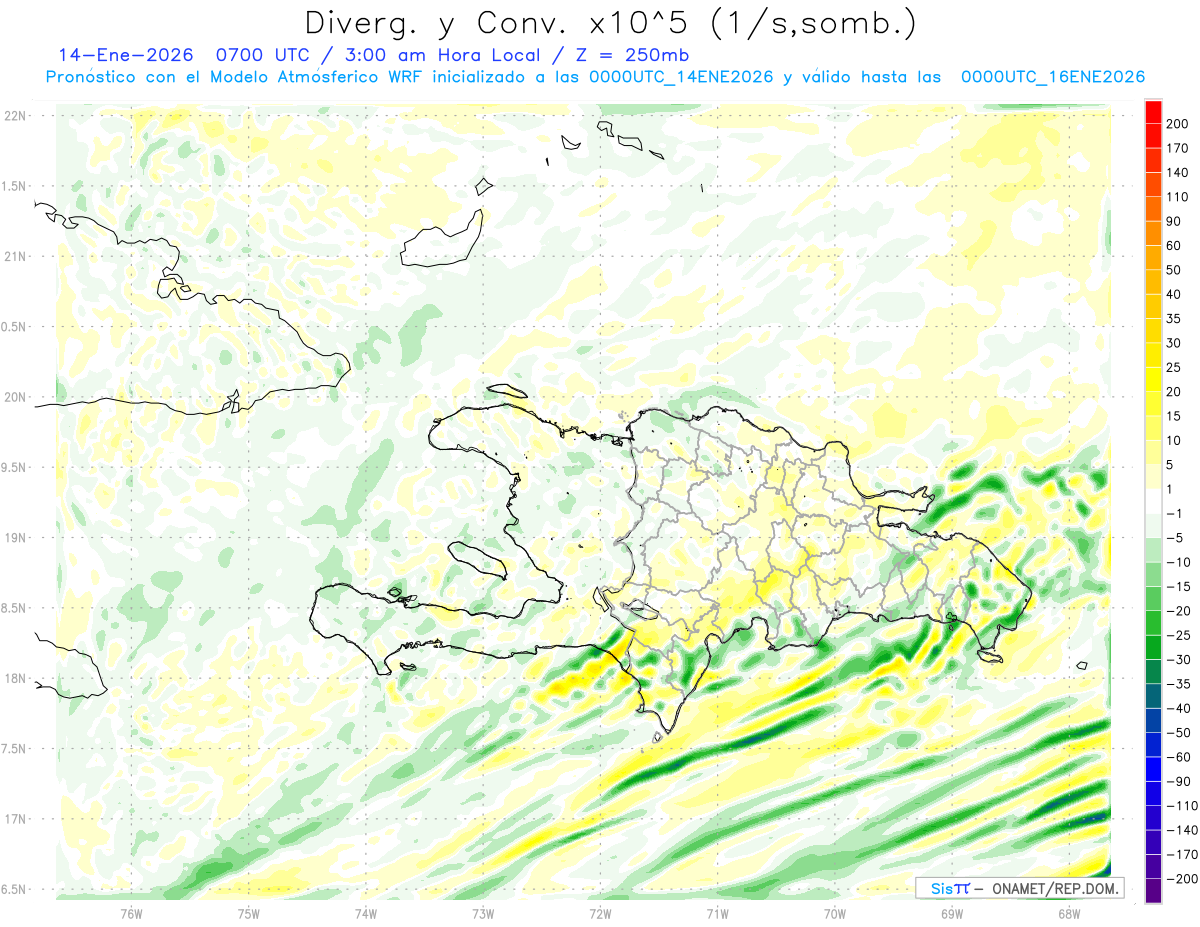Click the '19N' latitude label
1200x927 pixels.
pos(14,538)
